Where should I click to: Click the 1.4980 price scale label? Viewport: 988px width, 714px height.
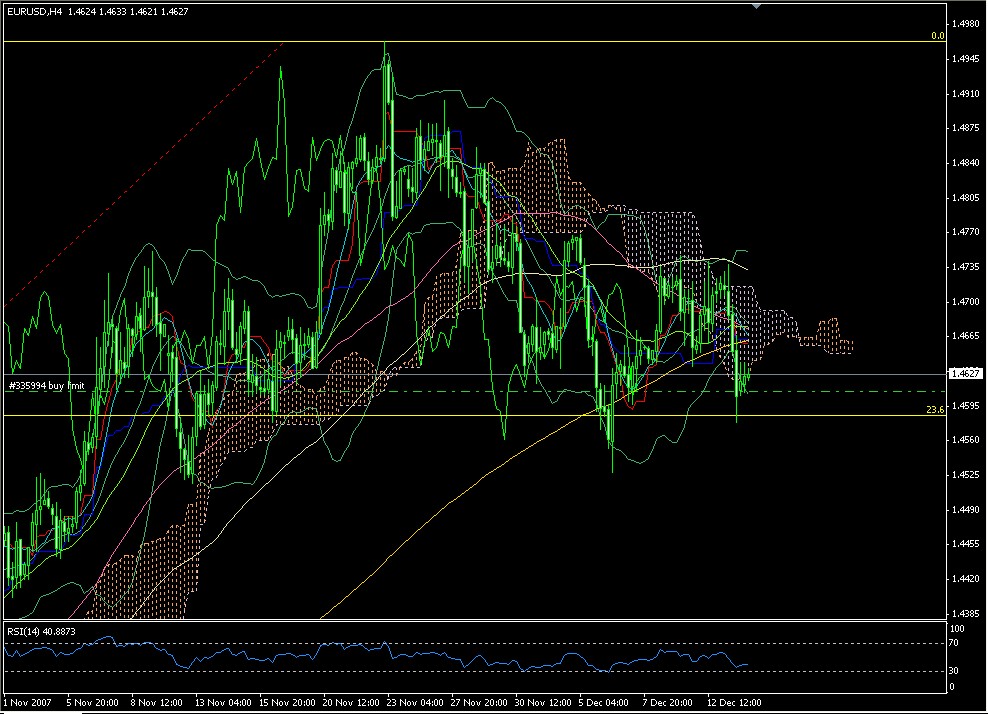tap(965, 24)
